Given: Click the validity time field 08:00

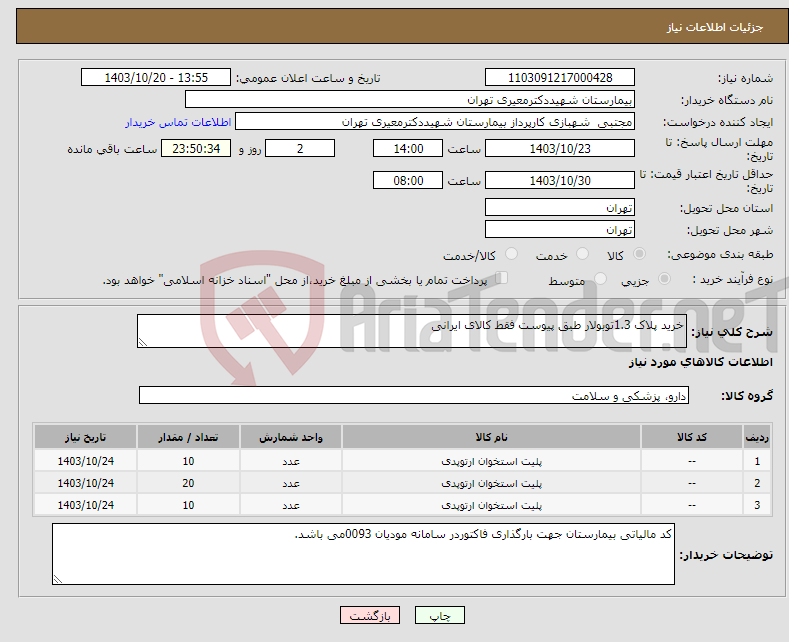Looking at the screenshot, I should pyautogui.click(x=408, y=180).
